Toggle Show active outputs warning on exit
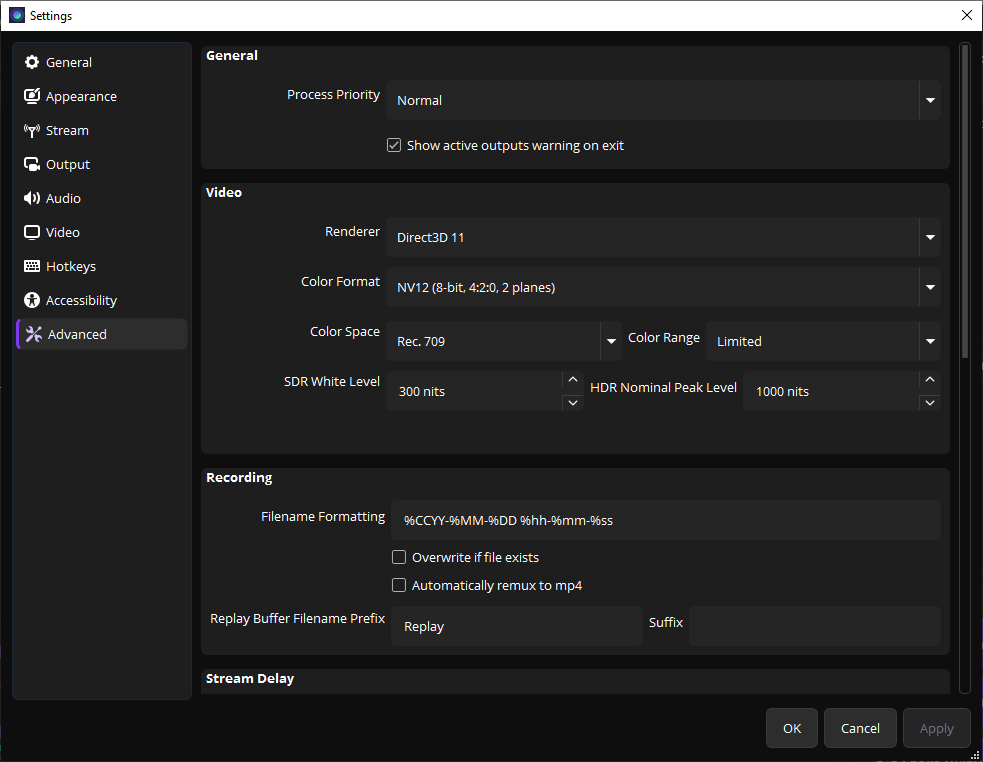This screenshot has height=762, width=983. coord(394,146)
